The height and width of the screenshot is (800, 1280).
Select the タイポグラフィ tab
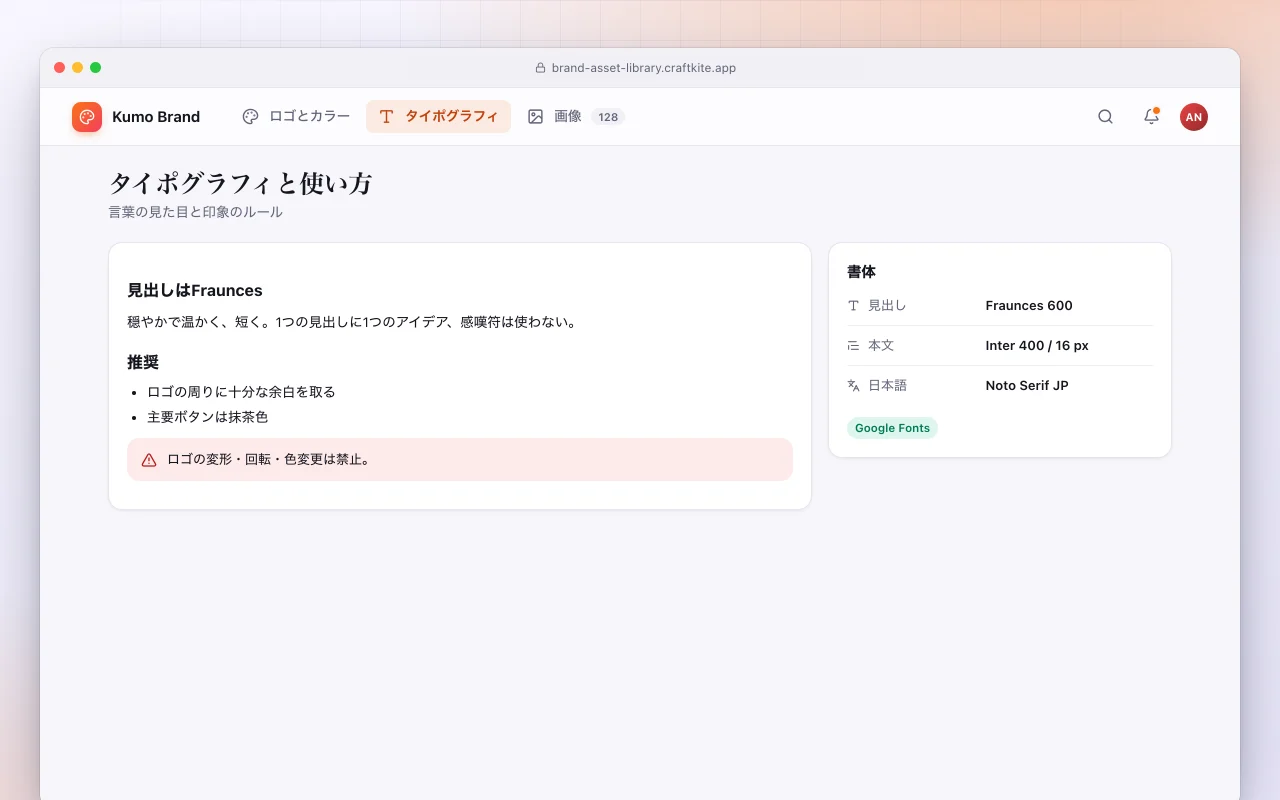pos(438,117)
